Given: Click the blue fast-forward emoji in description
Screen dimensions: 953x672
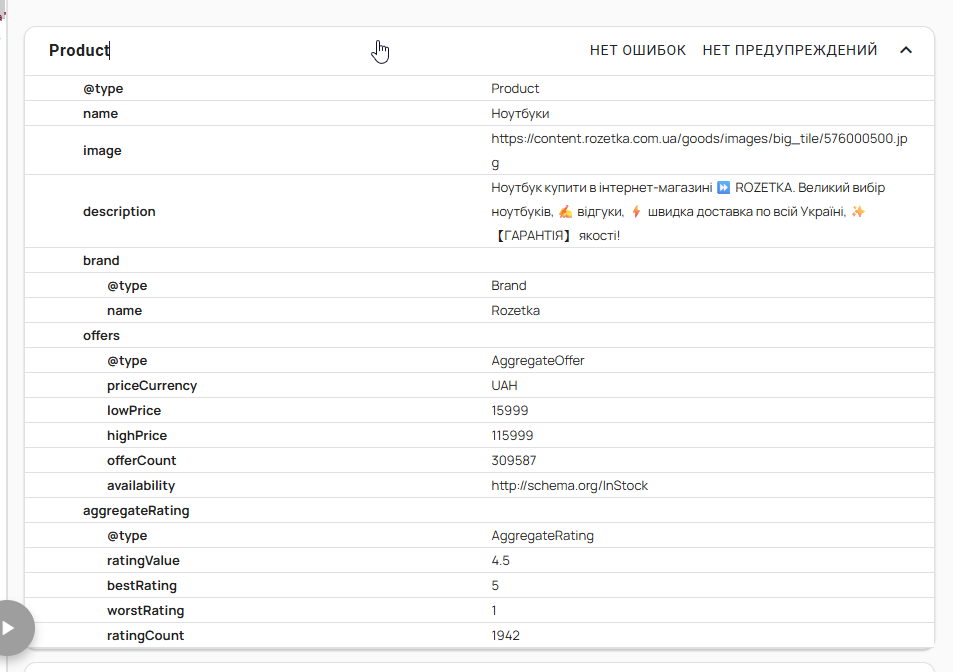Looking at the screenshot, I should (x=723, y=188).
